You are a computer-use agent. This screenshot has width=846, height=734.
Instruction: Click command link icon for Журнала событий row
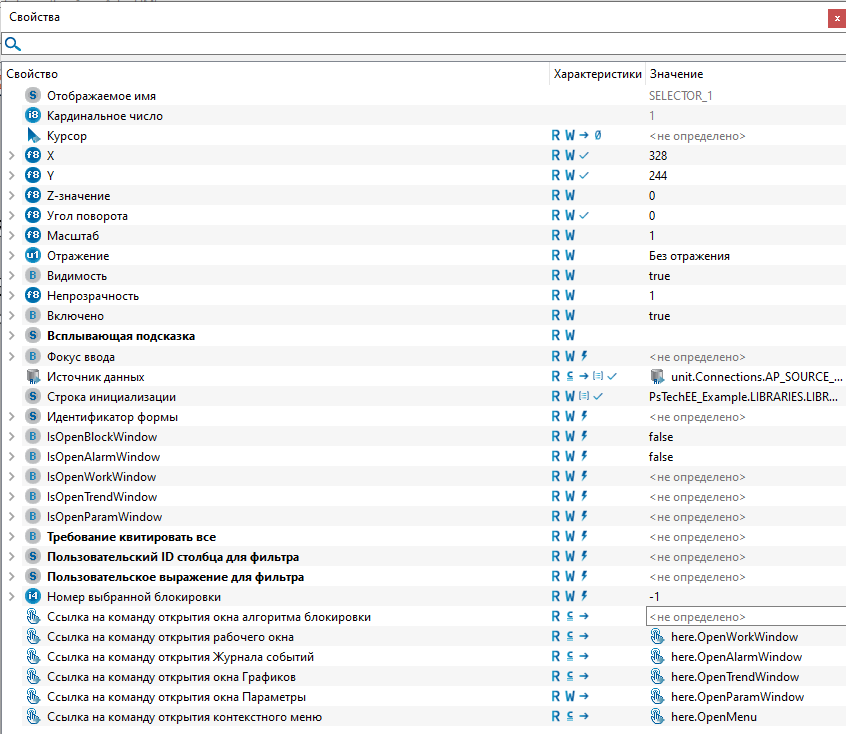tap(33, 657)
